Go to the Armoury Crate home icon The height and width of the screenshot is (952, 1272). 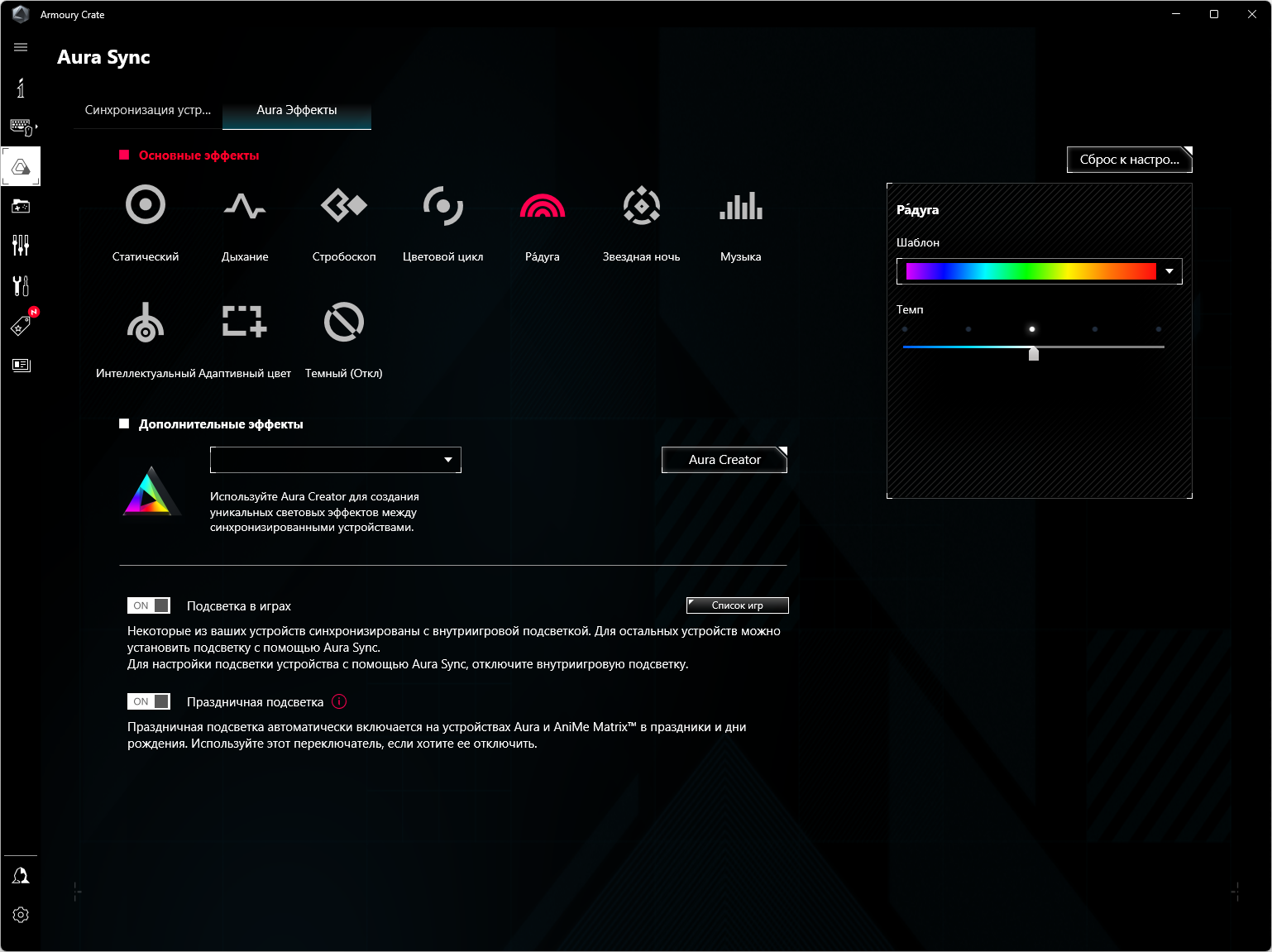21,88
